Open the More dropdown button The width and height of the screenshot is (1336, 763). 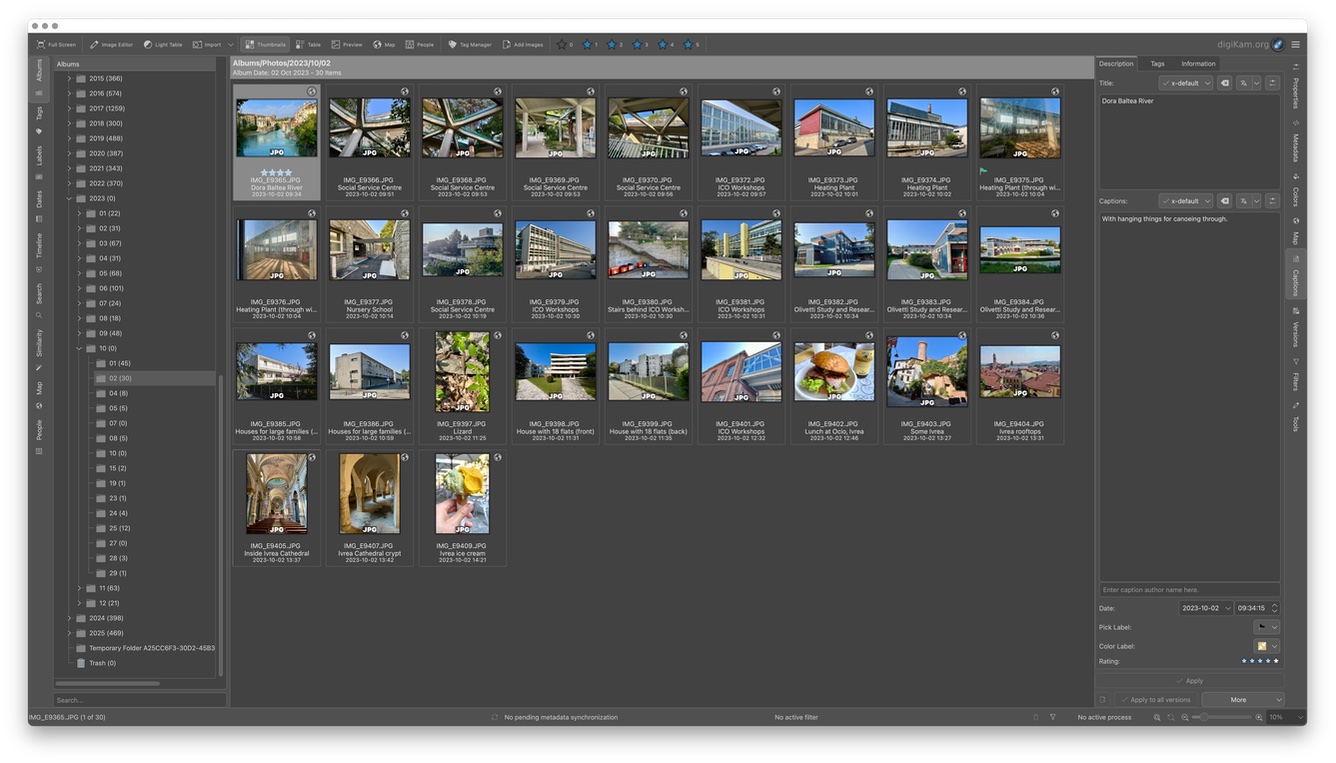(x=1242, y=700)
